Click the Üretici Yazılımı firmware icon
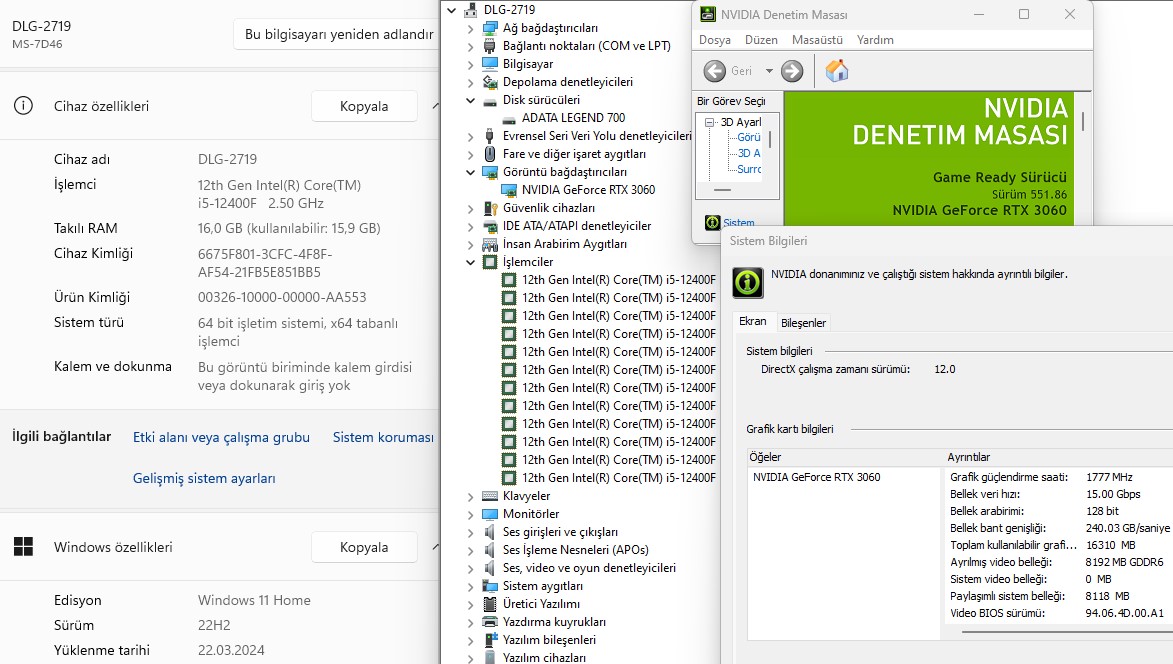The width and height of the screenshot is (1173, 664). [490, 603]
